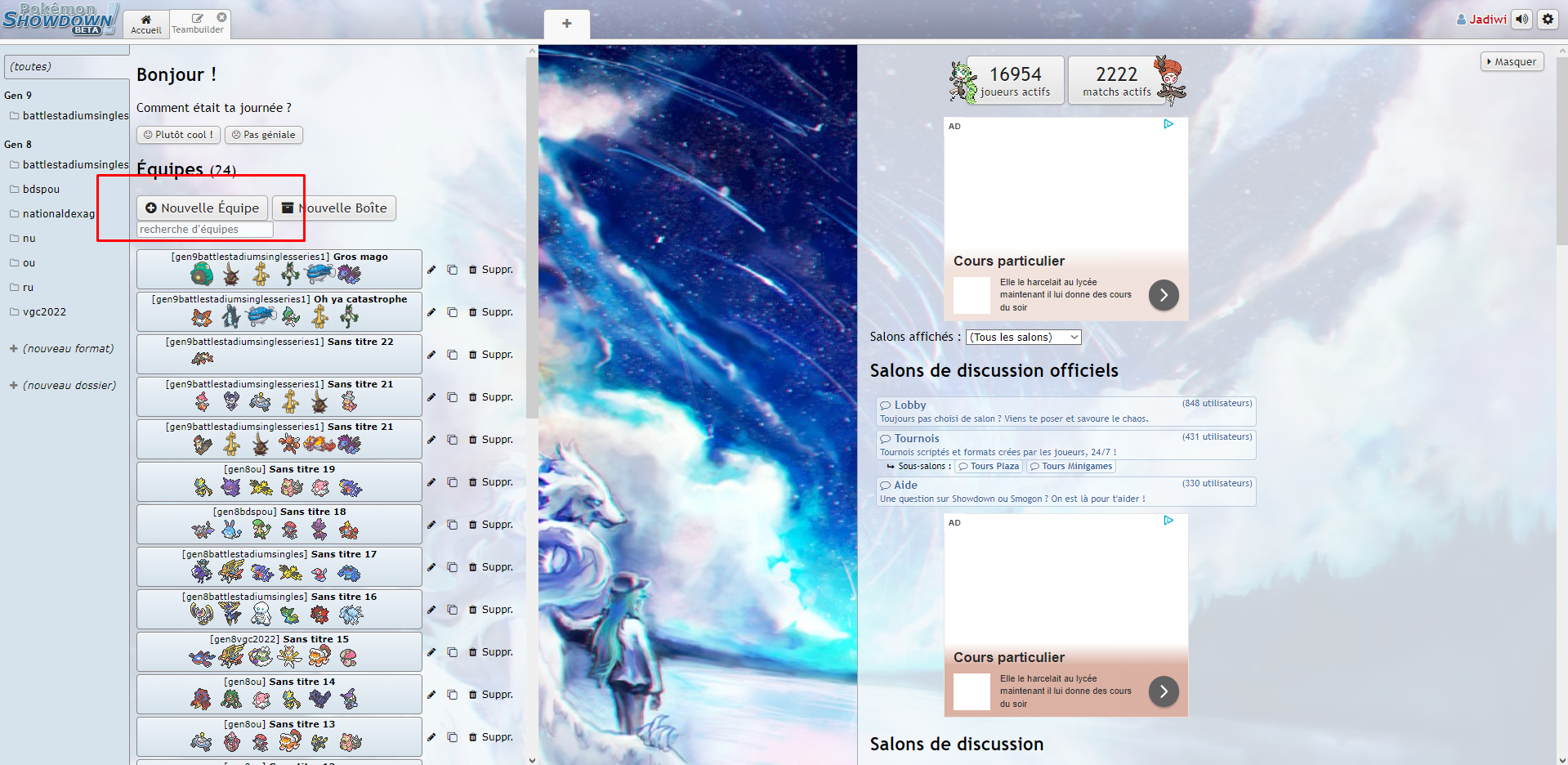
Task: Click the lower ad's arrow button
Action: (x=1164, y=691)
